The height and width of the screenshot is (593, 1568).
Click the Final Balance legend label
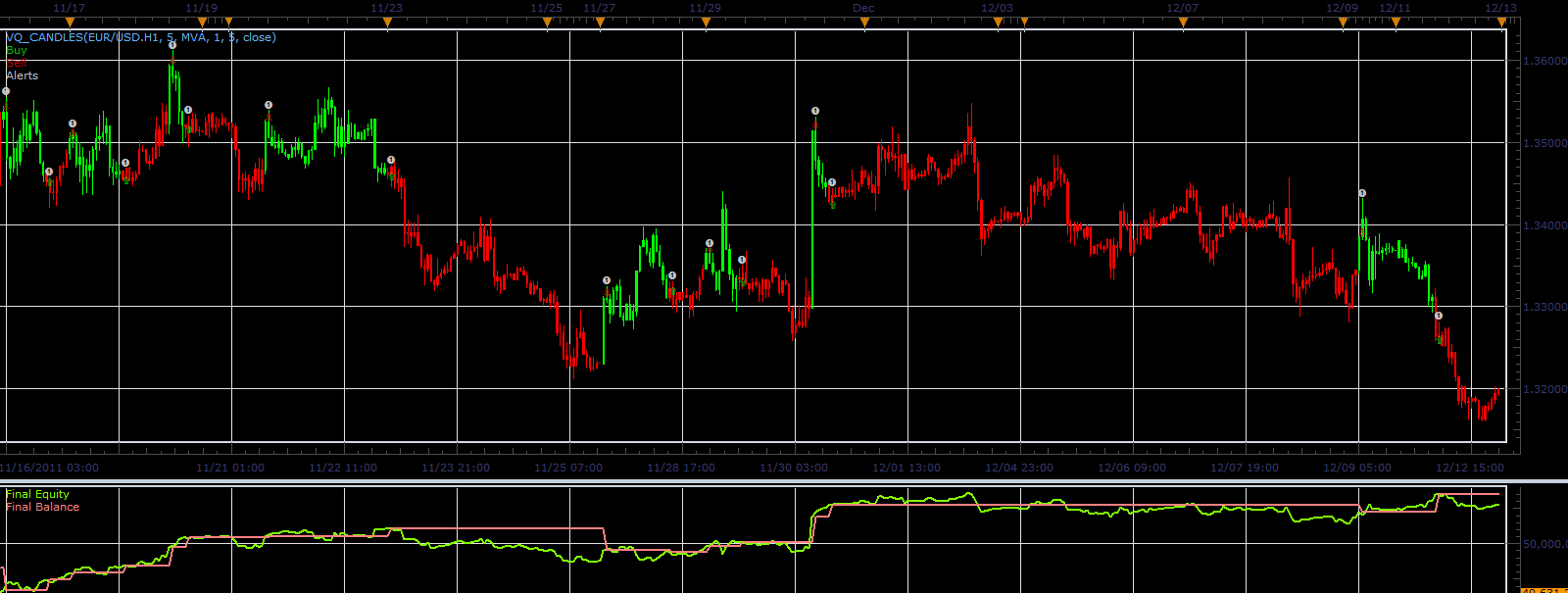click(x=43, y=507)
